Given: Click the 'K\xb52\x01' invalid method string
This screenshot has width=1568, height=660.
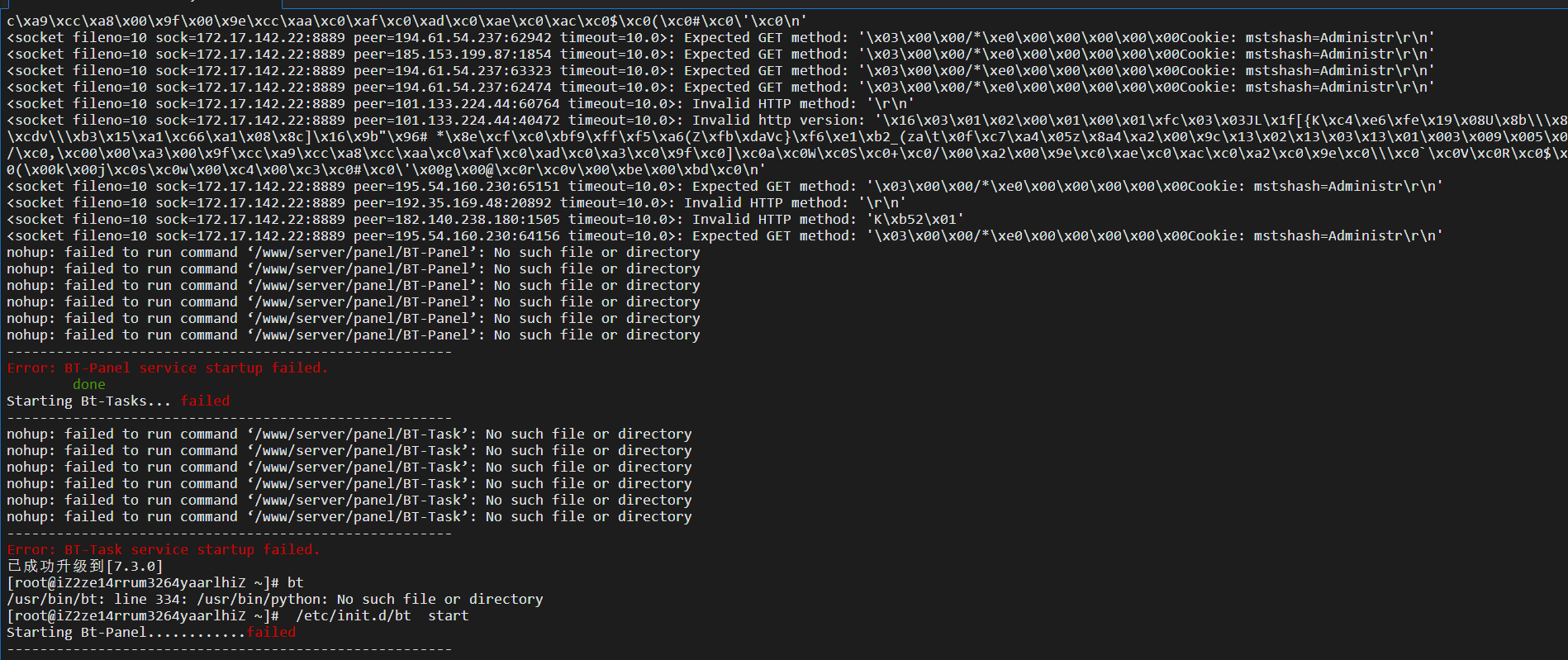Looking at the screenshot, I should (915, 219).
